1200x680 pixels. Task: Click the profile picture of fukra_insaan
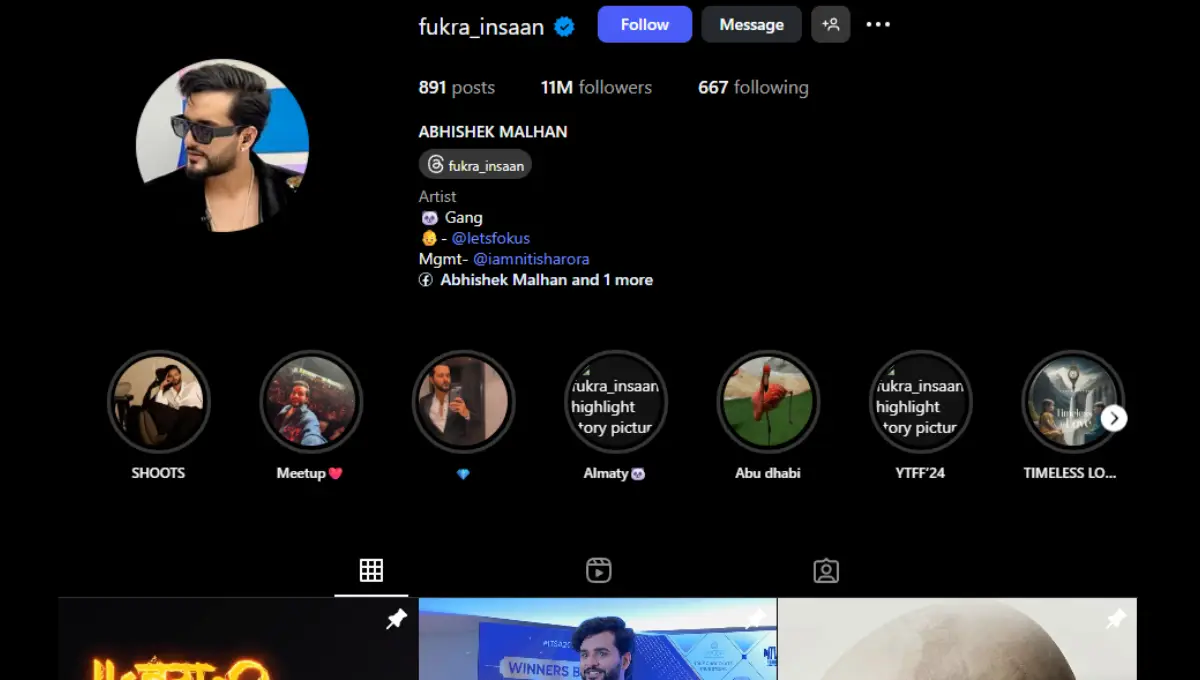[x=222, y=145]
